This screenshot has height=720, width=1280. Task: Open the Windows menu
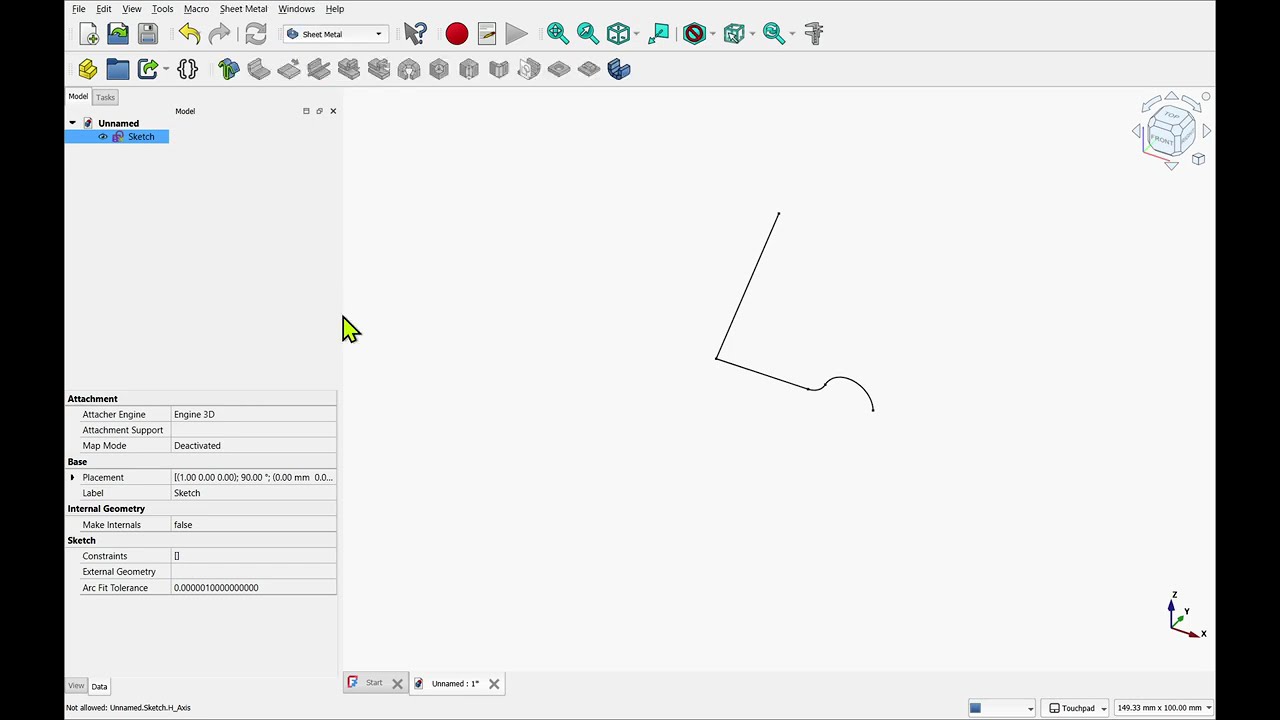click(296, 9)
